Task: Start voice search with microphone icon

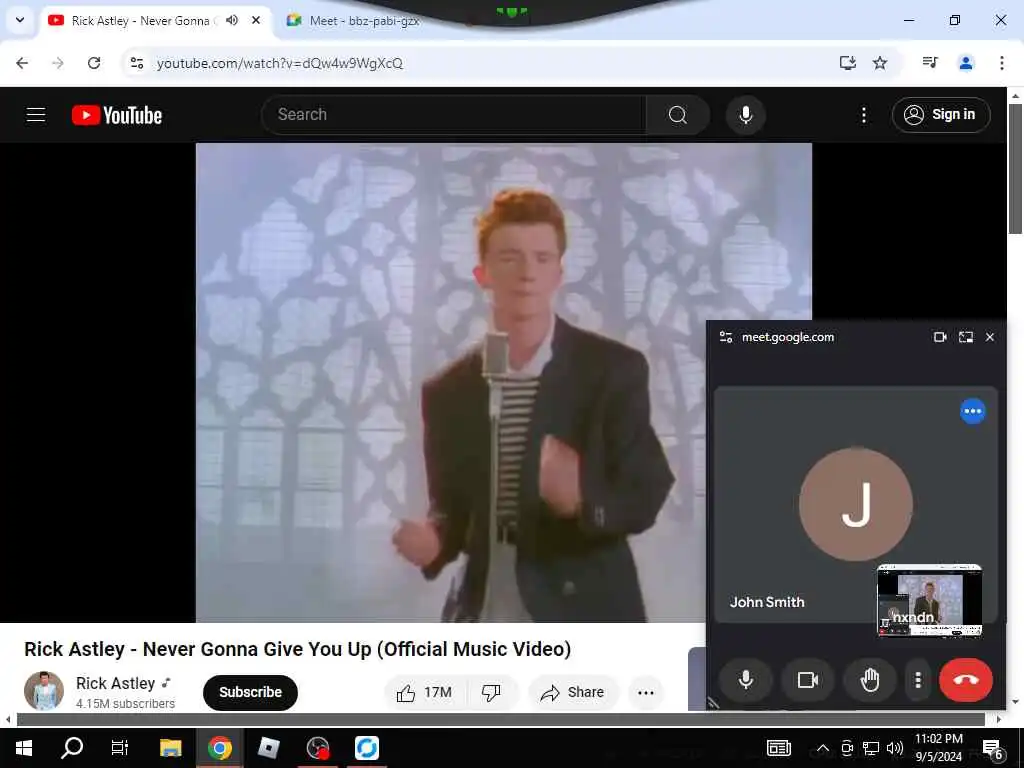Action: (745, 115)
